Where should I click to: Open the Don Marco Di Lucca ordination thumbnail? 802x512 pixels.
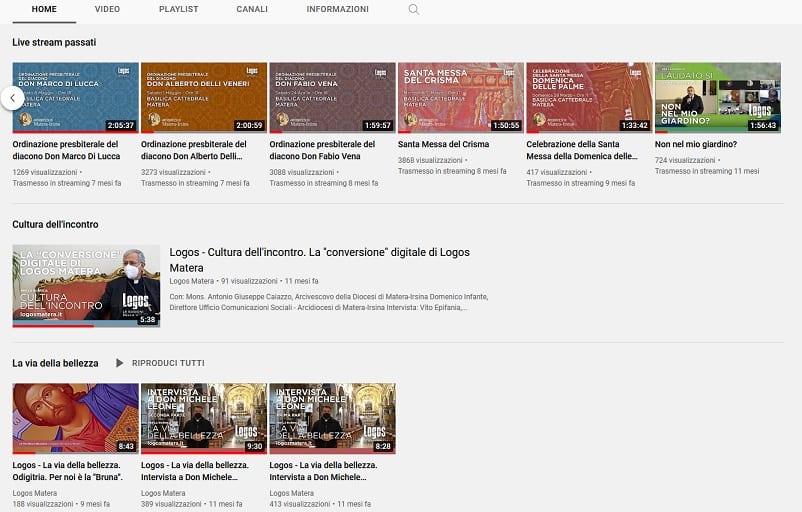pos(75,97)
